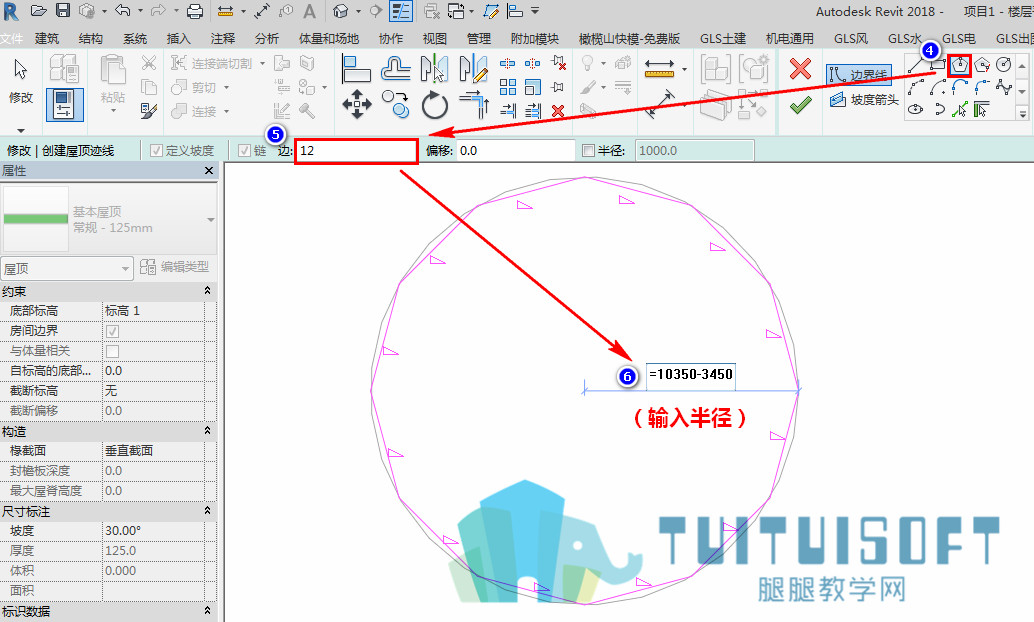Switch to the 管理 ribbon tab
The height and width of the screenshot is (622, 1034).
(478, 39)
